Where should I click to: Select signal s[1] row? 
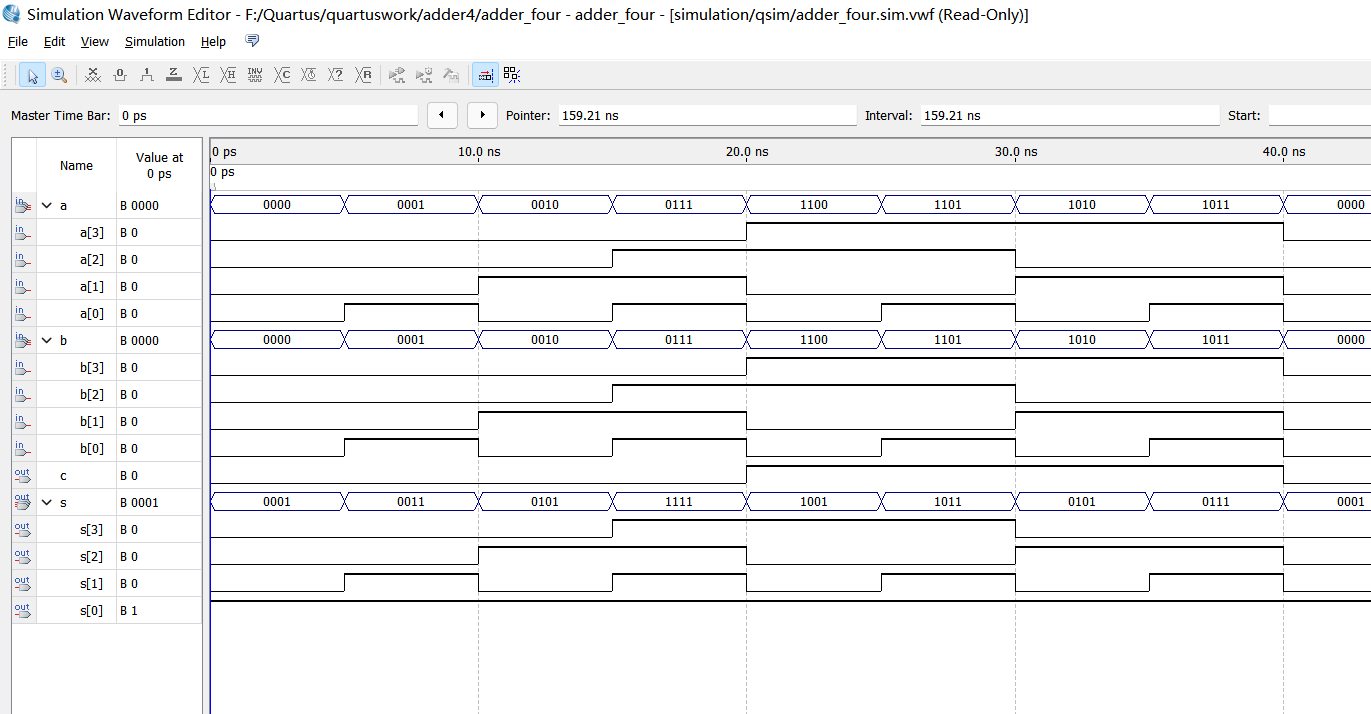106,583
